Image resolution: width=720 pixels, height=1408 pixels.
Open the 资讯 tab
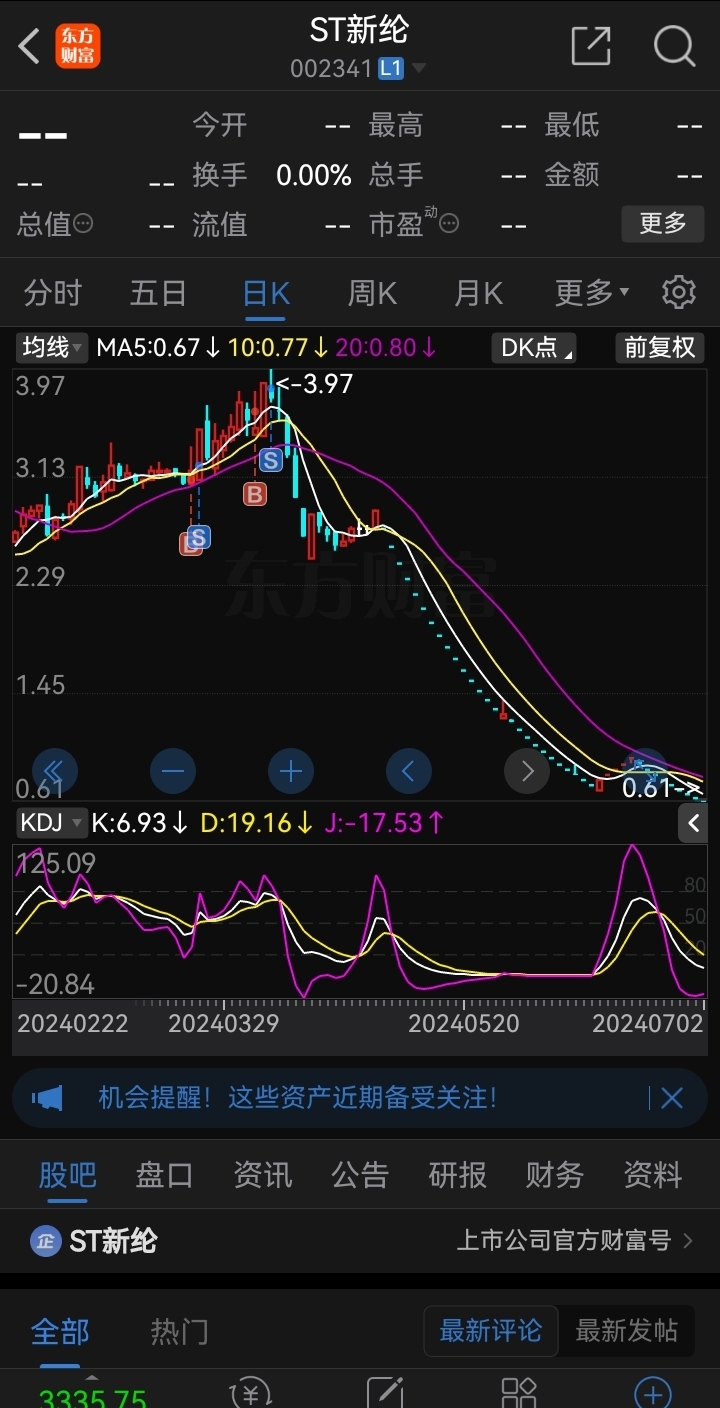(262, 1174)
